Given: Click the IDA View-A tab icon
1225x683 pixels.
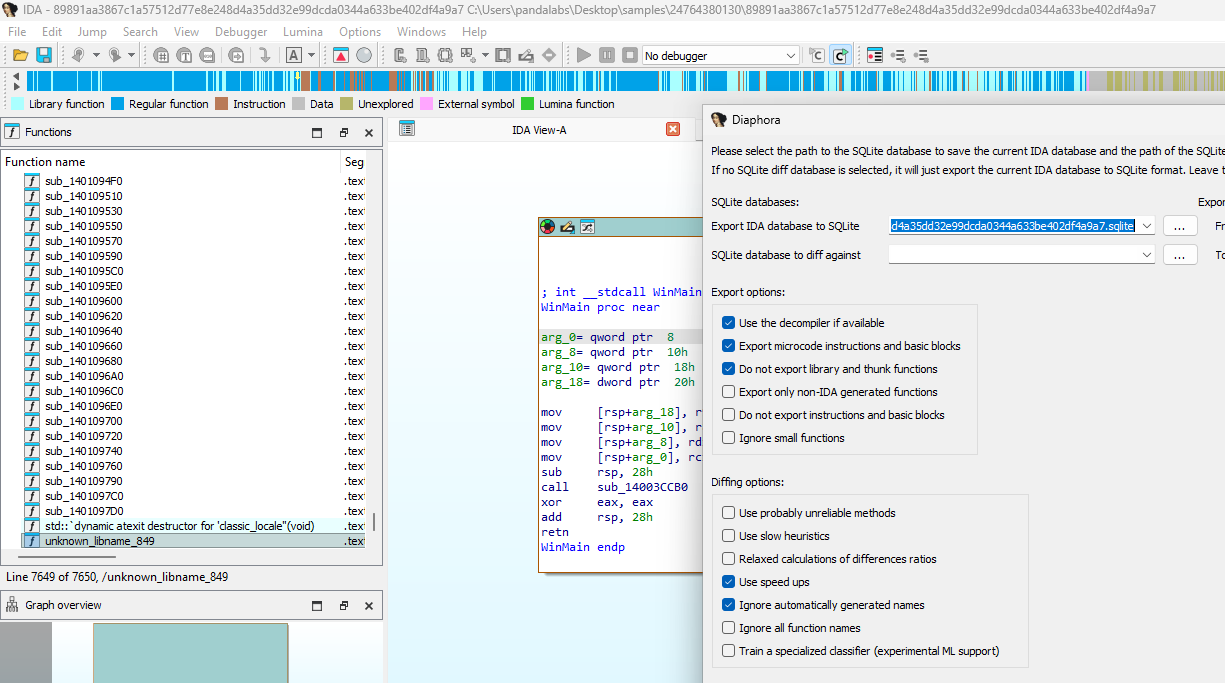Looking at the screenshot, I should pos(407,129).
